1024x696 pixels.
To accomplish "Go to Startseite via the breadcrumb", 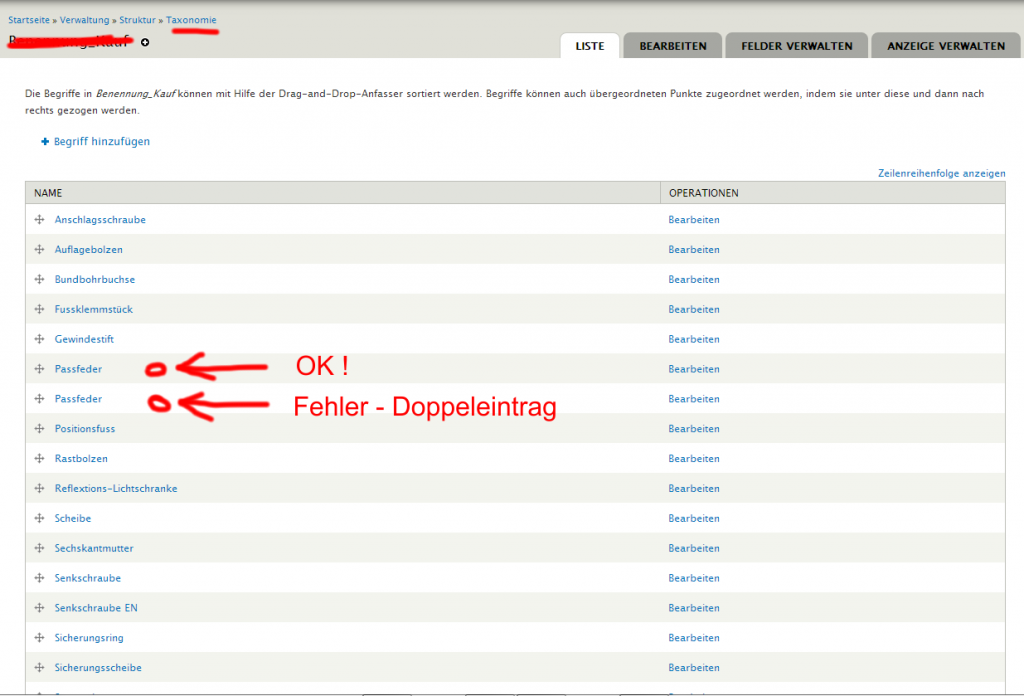I will [29, 20].
